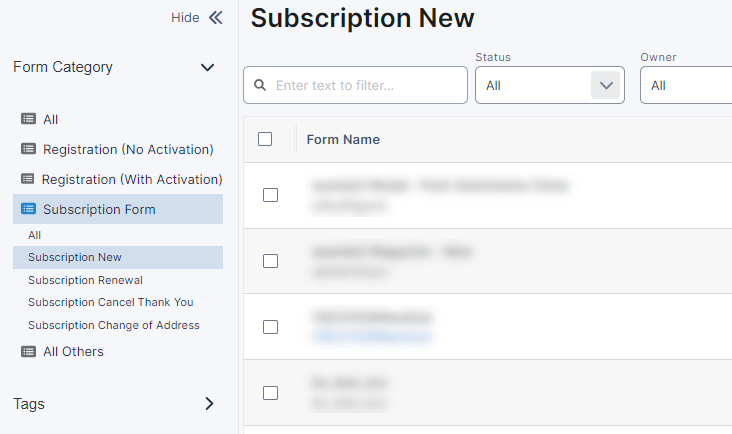Expand the Tags section arrow
Screen dimensions: 732x434
tap(209, 404)
